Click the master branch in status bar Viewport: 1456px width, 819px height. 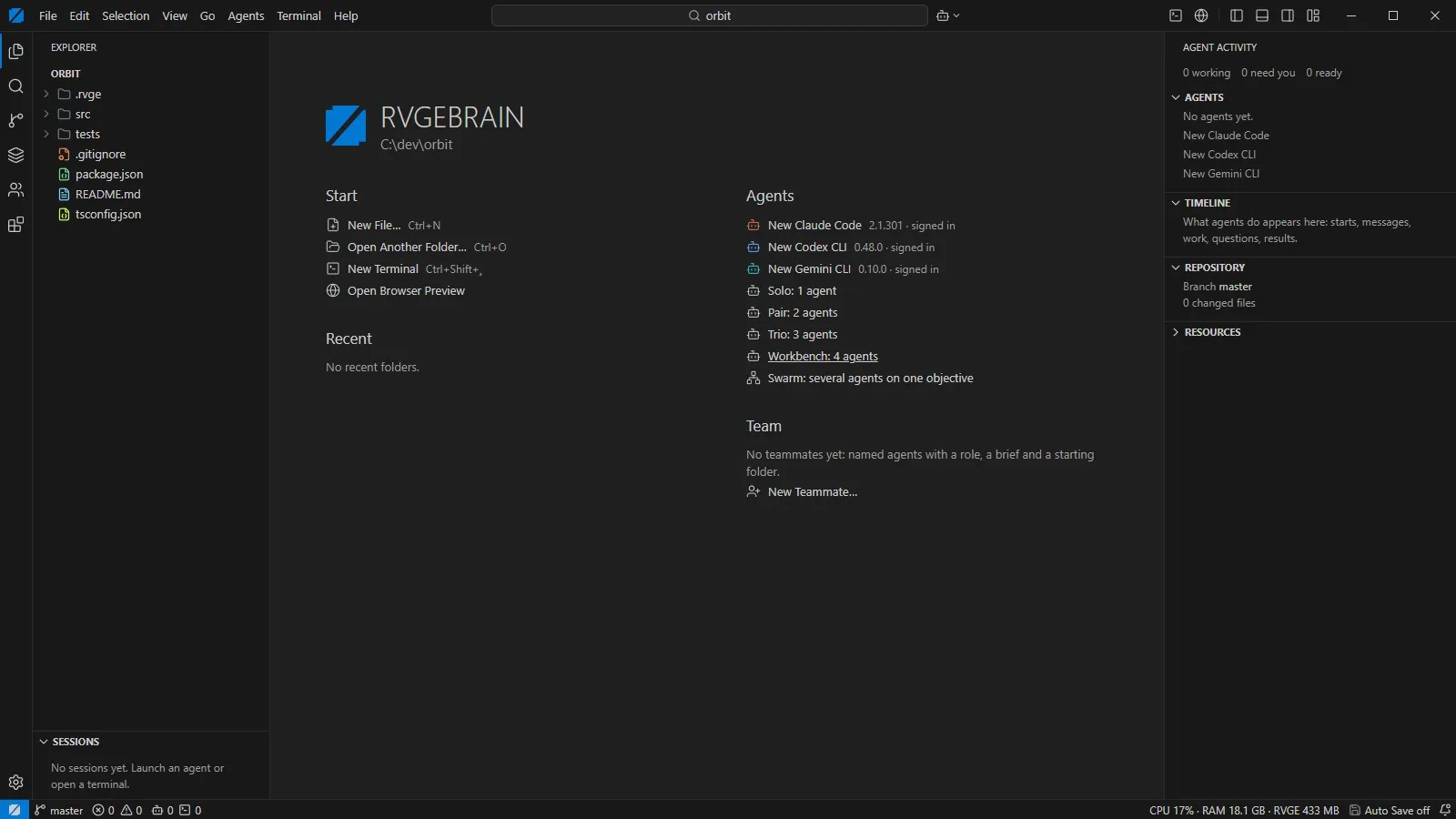click(59, 810)
